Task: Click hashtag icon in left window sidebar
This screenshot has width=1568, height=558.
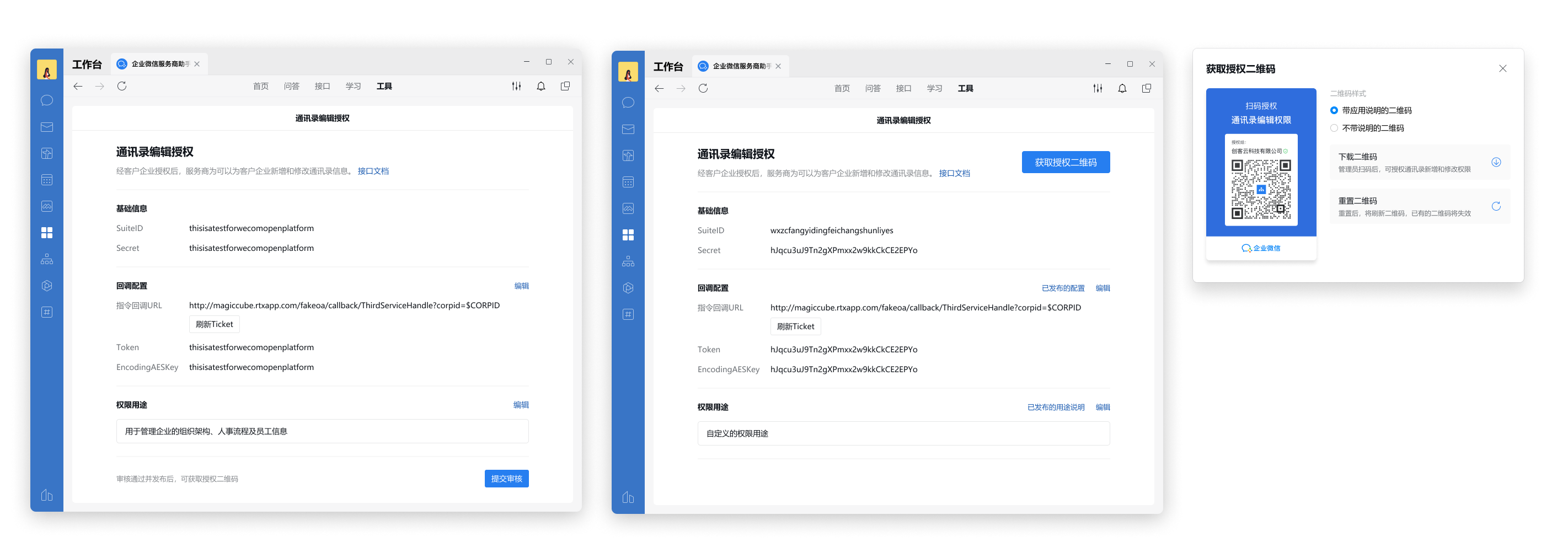Action: (47, 312)
